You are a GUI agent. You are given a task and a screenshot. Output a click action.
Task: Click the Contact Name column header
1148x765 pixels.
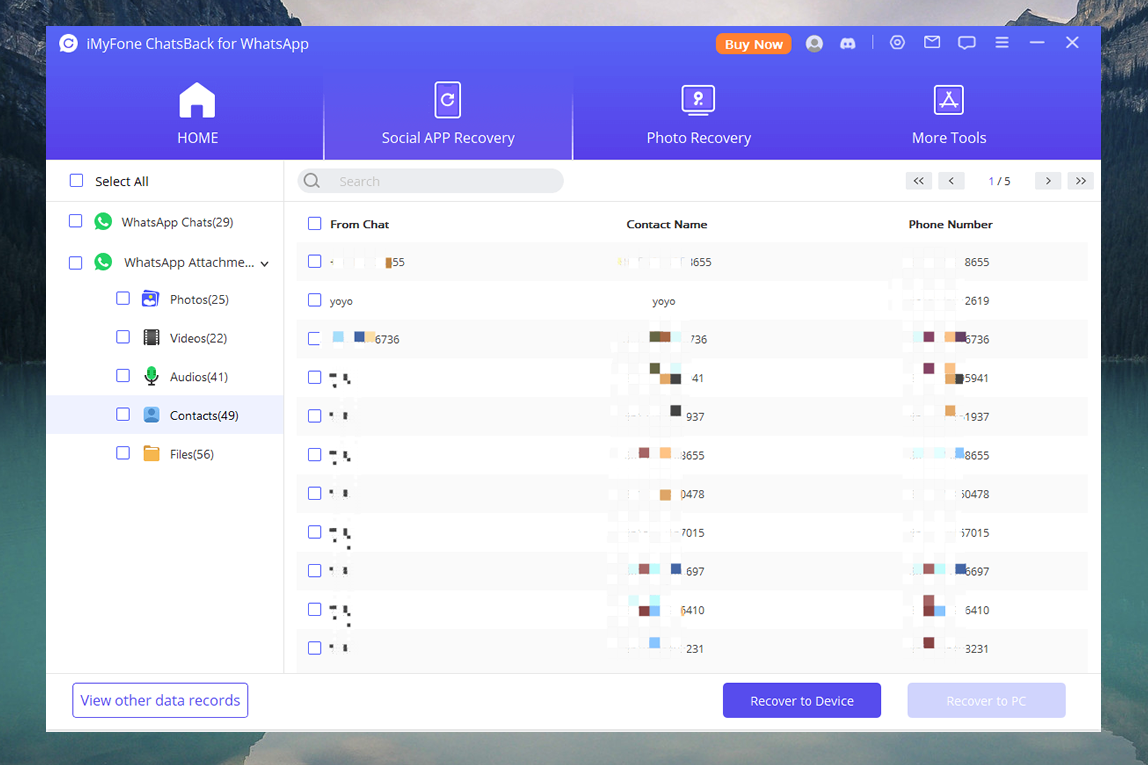tap(666, 224)
